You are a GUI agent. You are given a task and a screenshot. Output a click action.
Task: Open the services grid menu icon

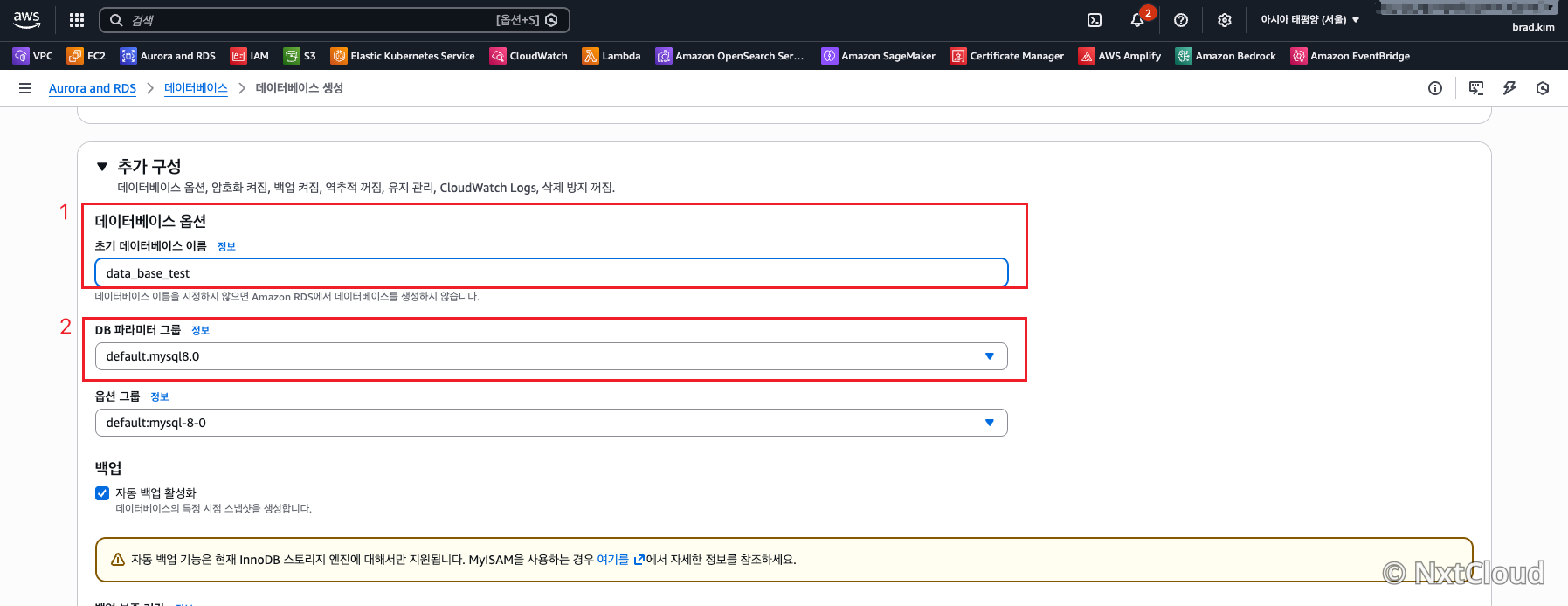(77, 20)
